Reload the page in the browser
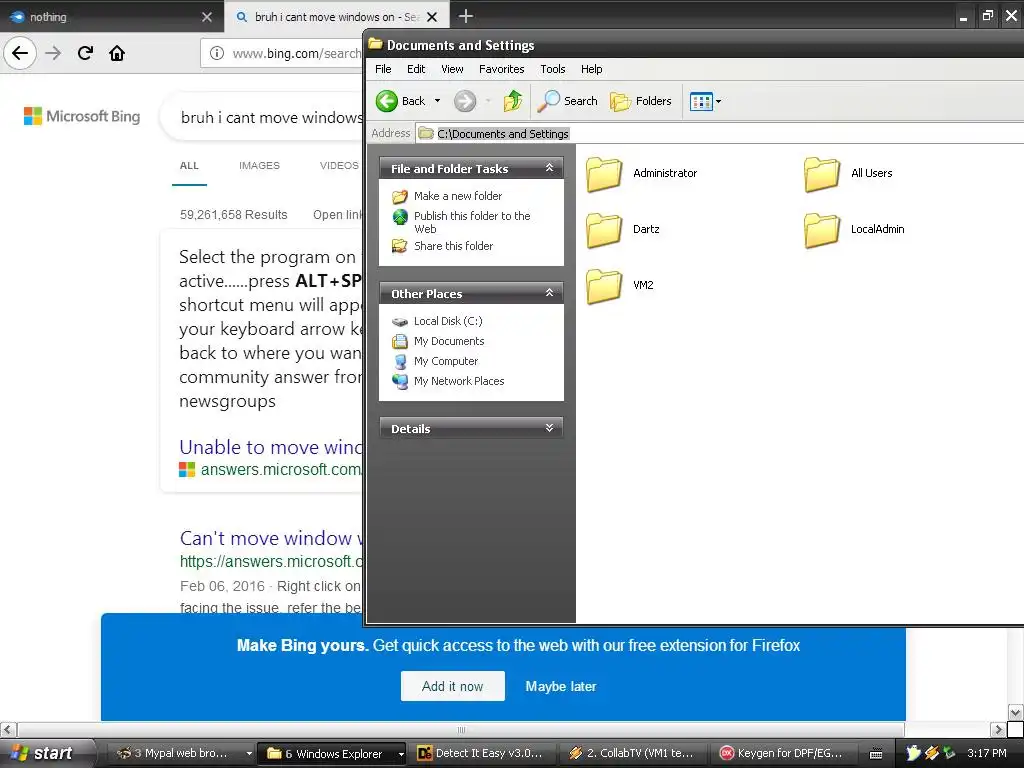 point(85,53)
